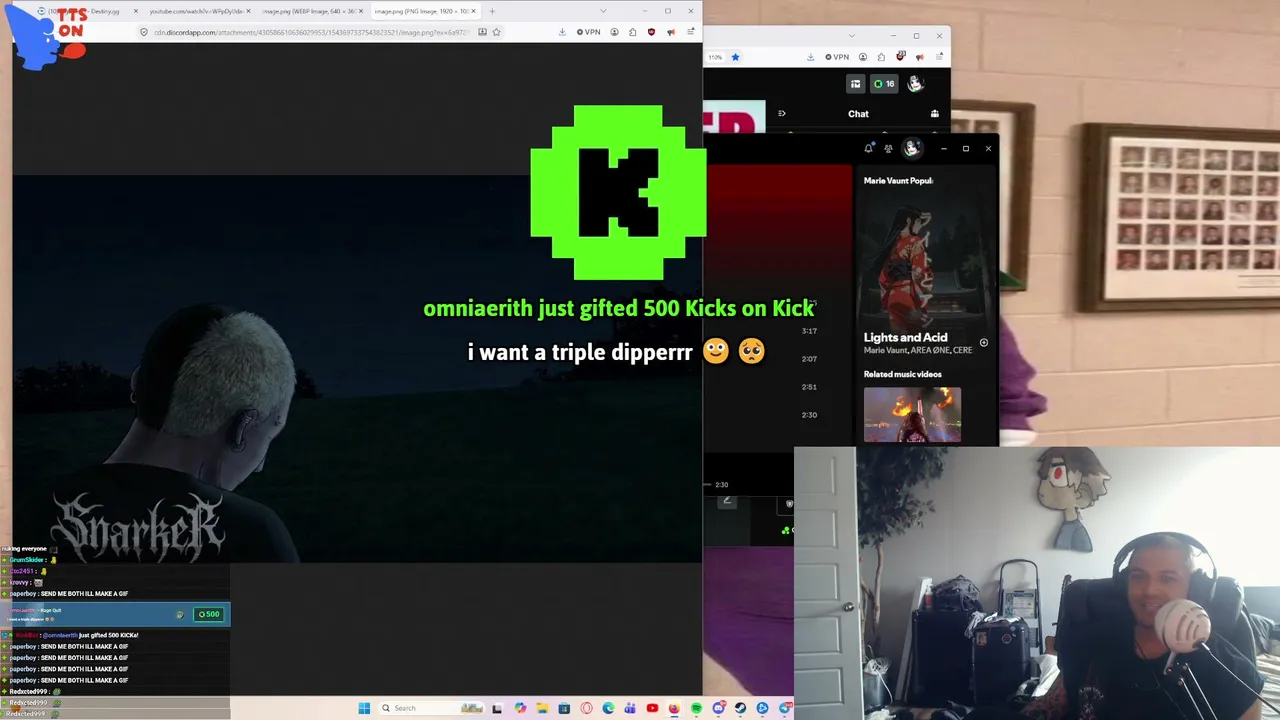
Task: Select the Spotify track lasting 2:51
Action: [809, 387]
